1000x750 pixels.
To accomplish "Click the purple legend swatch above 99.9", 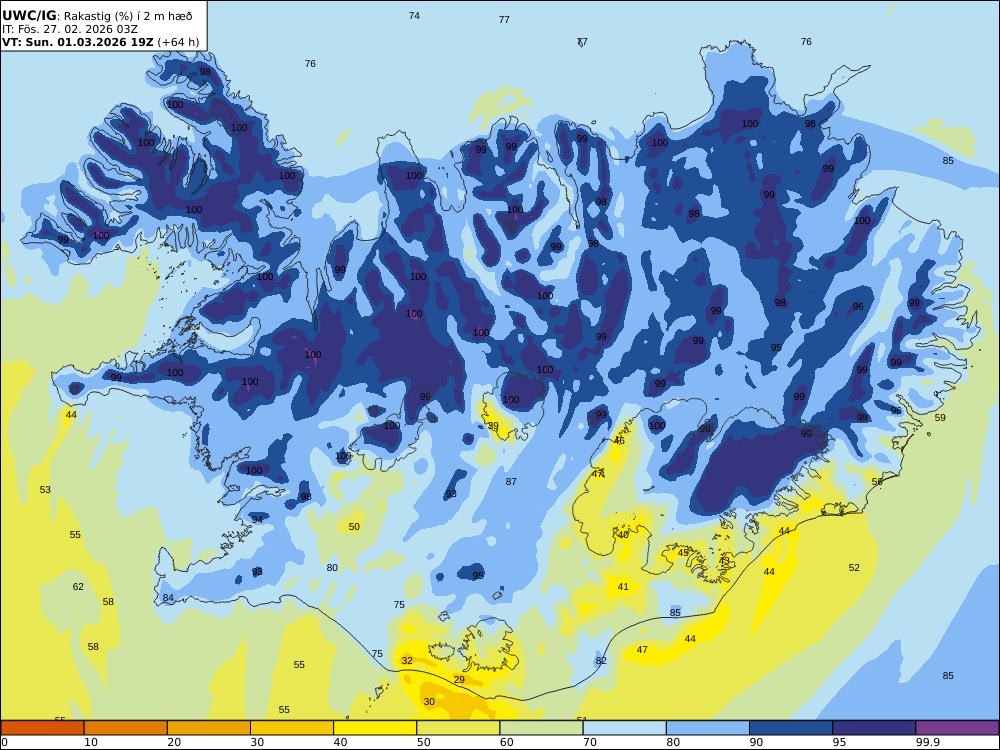I will 957,728.
